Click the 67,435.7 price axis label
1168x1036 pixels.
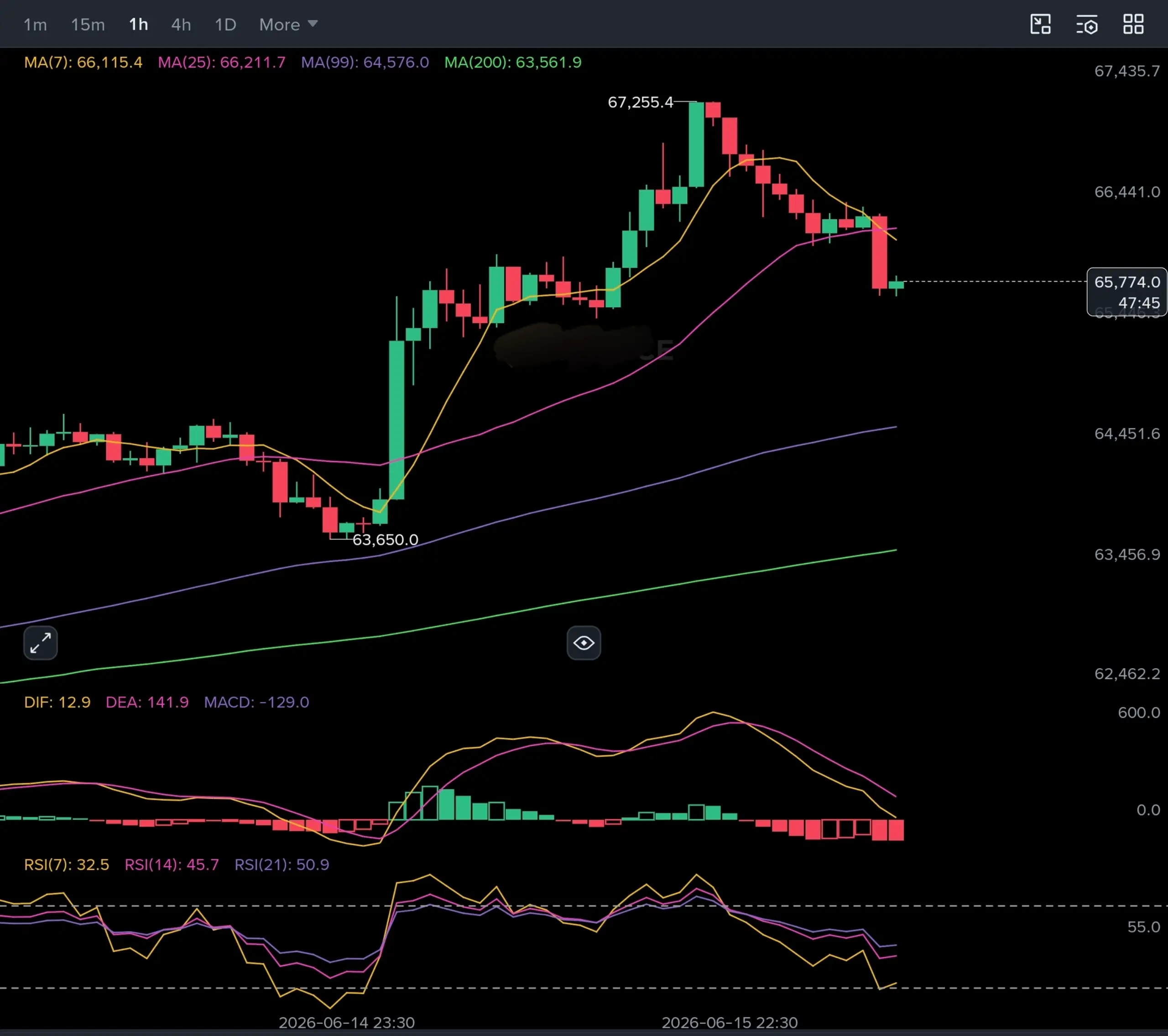click(1127, 71)
